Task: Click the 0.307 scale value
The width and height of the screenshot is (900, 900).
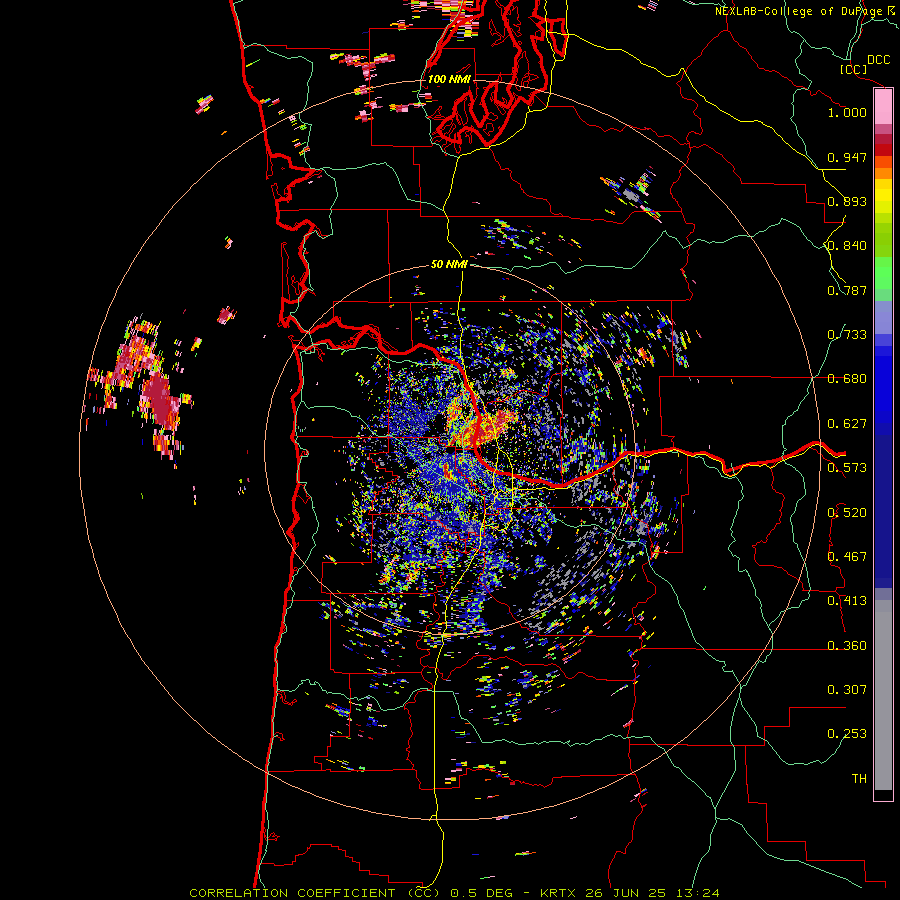Action: tap(847, 690)
